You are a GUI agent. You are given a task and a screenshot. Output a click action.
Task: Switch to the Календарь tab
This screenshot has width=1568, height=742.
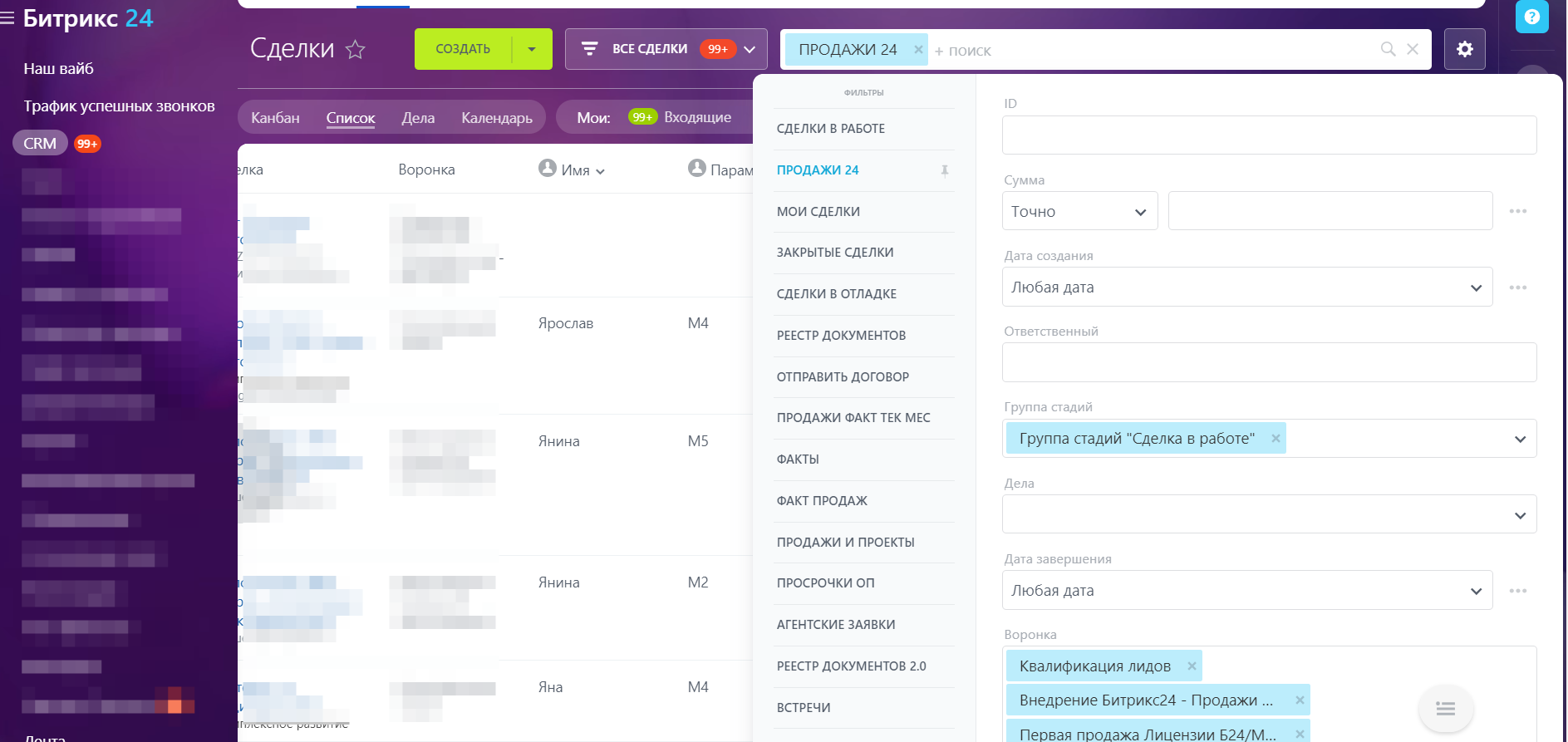(x=496, y=118)
